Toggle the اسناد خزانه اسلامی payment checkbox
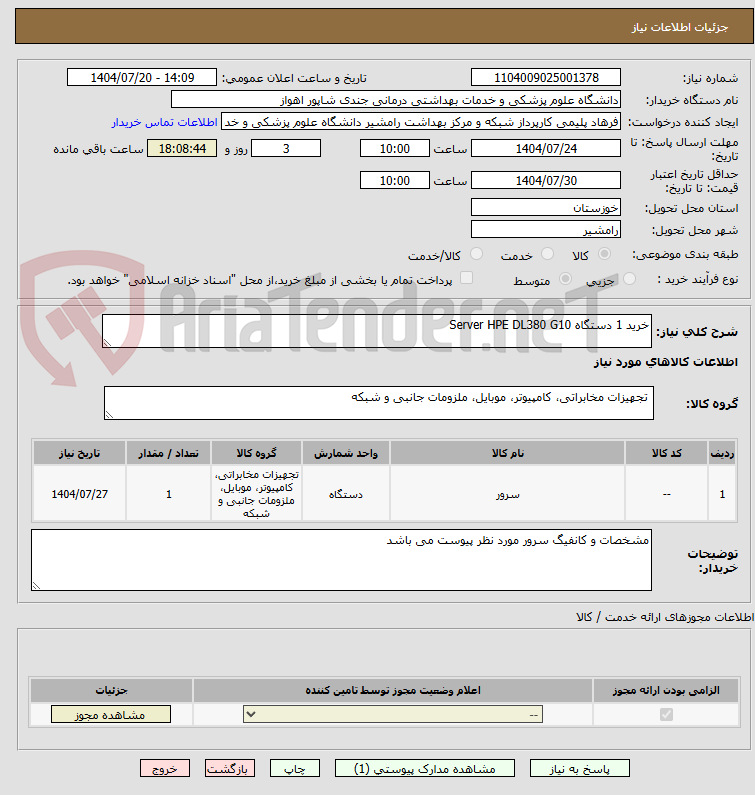This screenshot has height=795, width=755. pyautogui.click(x=466, y=278)
